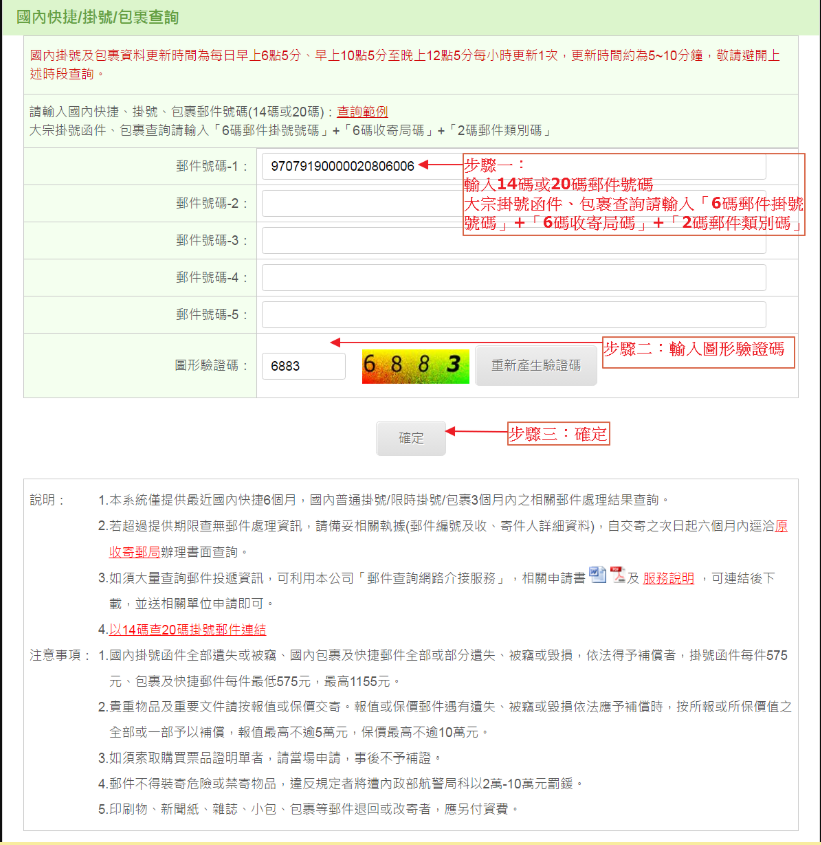The width and height of the screenshot is (821, 845).
Task: Focus the 郵件號碼-2 input field
Action: tap(514, 204)
